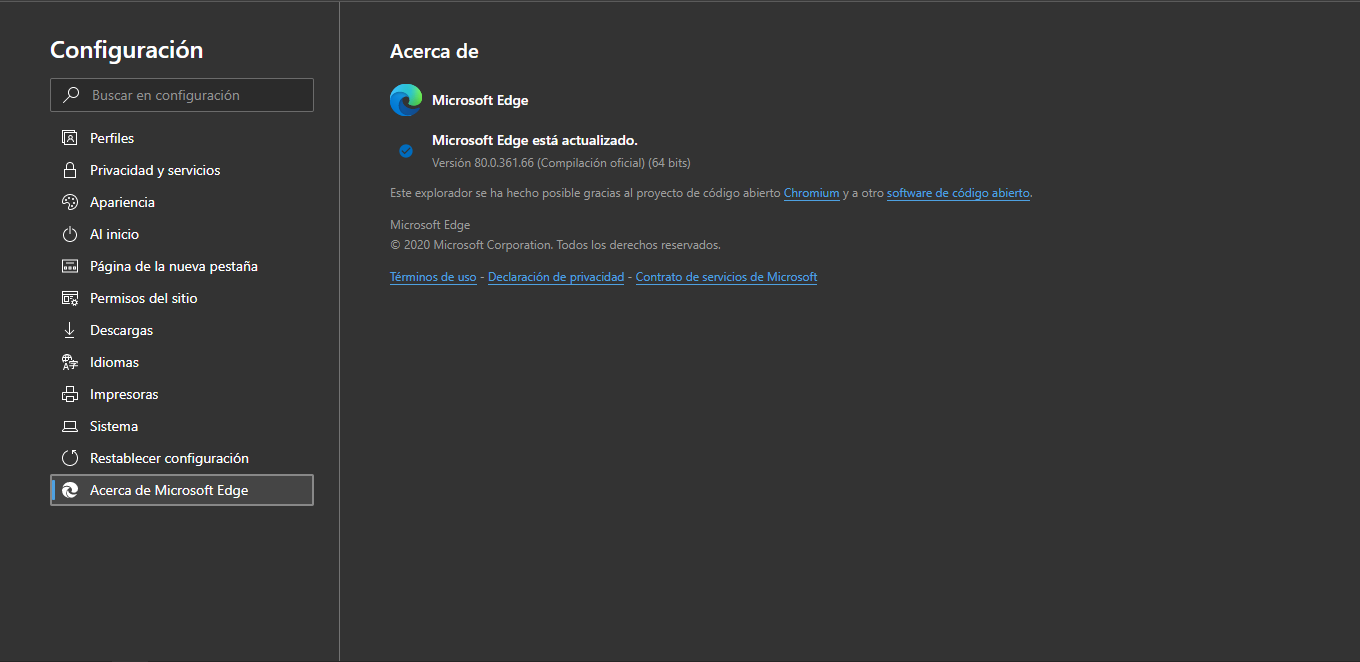1360x662 pixels.
Task: Click the printer icon beside Impresoras
Action: (70, 394)
